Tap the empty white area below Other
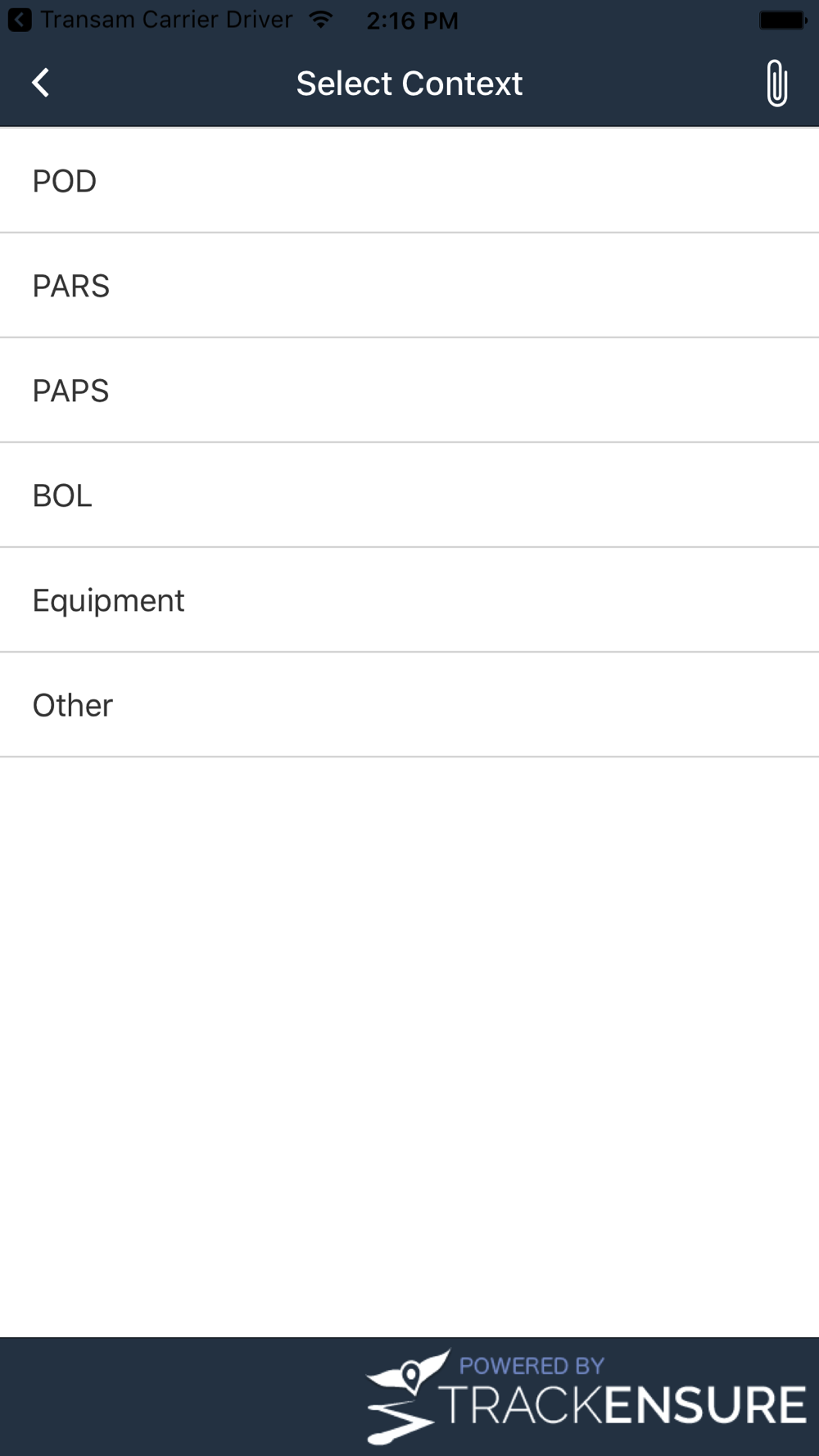819x1456 pixels. tap(409, 1047)
